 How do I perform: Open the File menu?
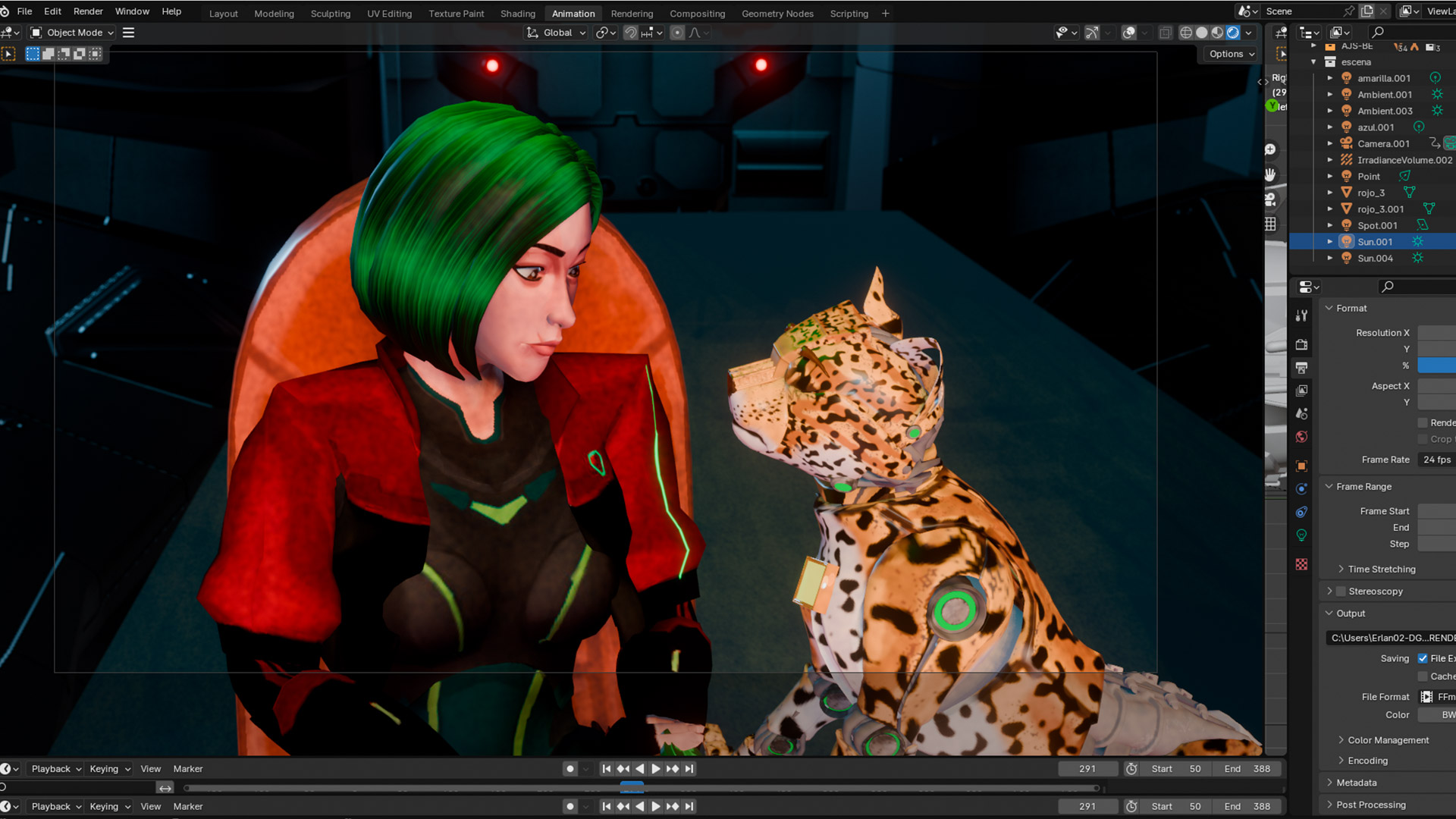(x=24, y=11)
